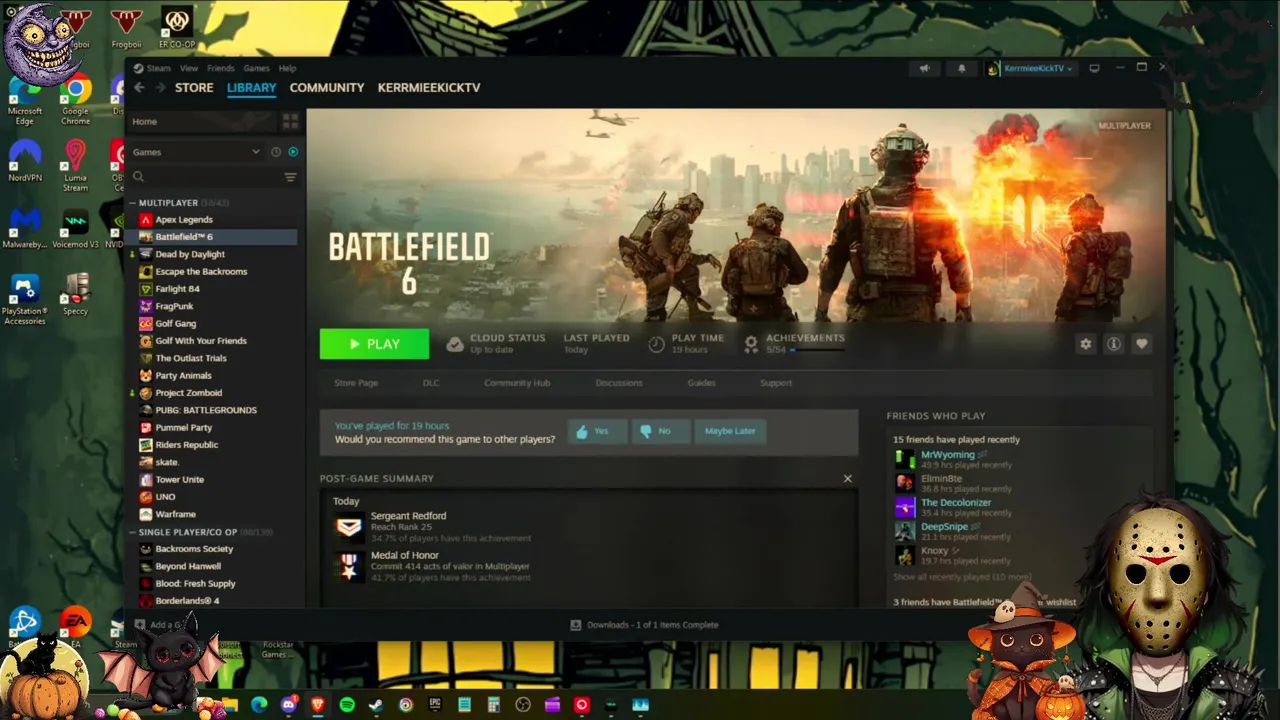The width and height of the screenshot is (1280, 720).
Task: Close the Post-Game Summary panel
Action: [847, 478]
